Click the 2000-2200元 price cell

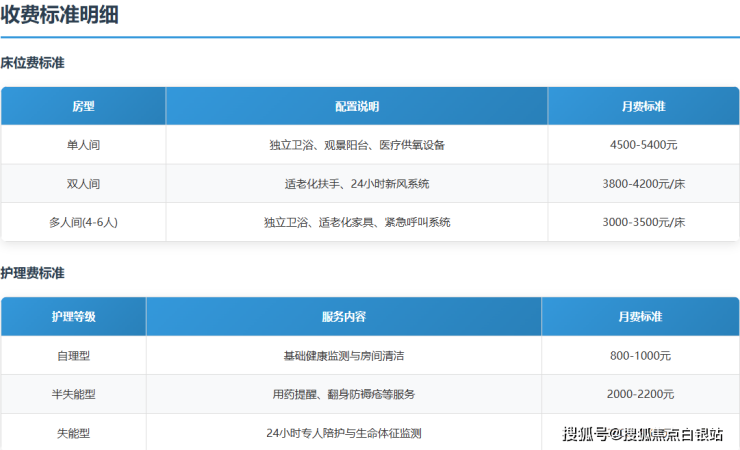click(640, 395)
